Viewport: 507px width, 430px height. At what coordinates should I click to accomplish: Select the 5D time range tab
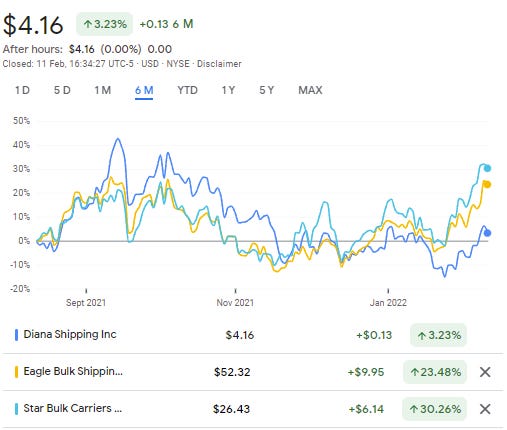coord(62,90)
